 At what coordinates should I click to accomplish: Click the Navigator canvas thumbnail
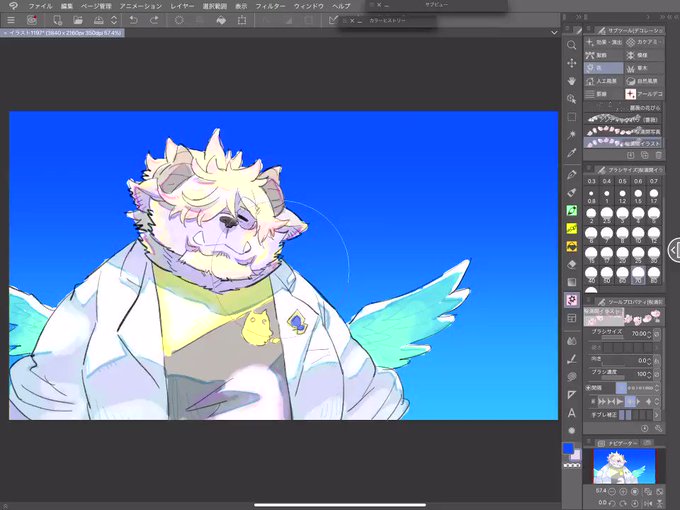[624, 466]
